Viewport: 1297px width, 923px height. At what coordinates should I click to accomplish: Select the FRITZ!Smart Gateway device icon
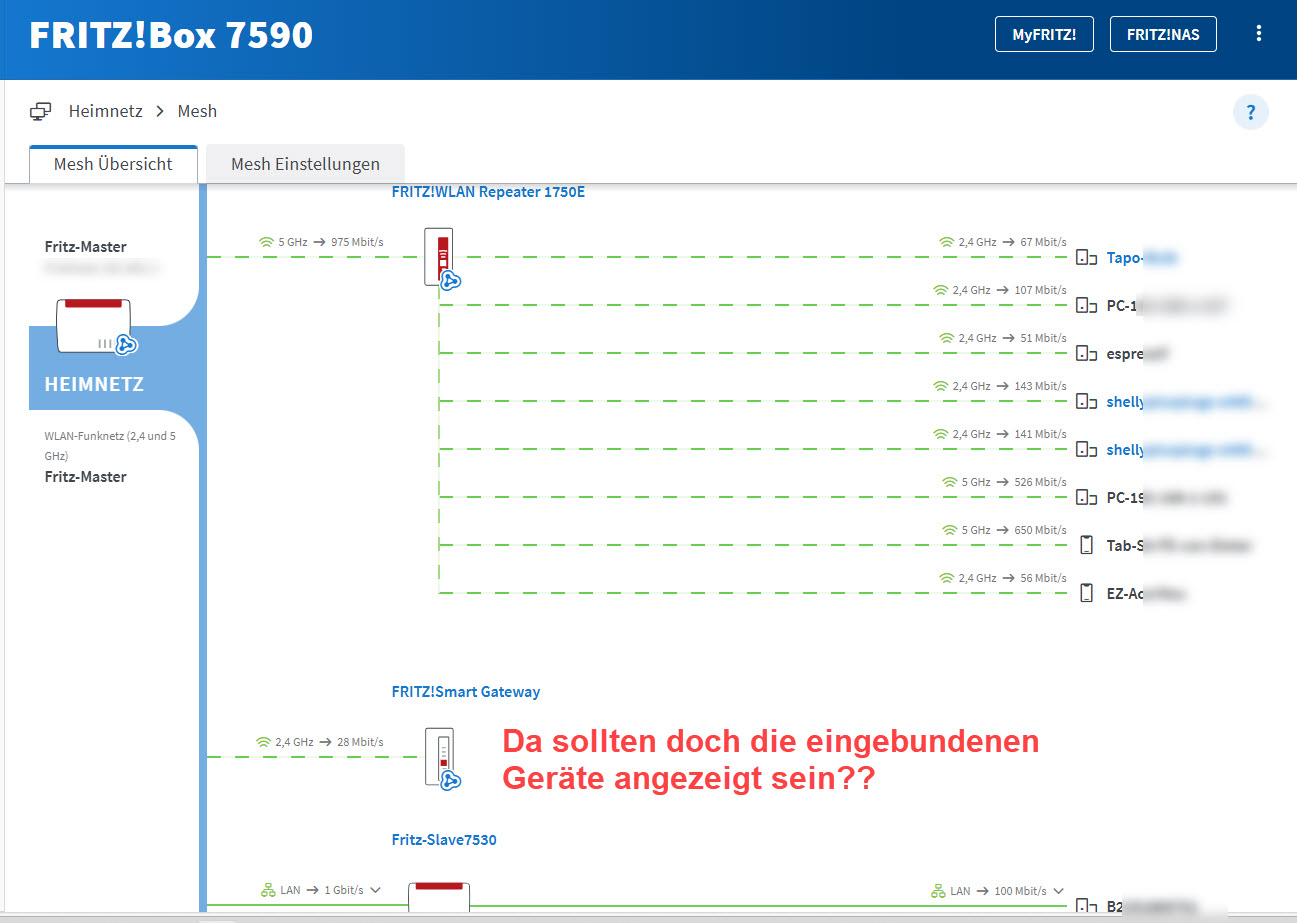(441, 758)
